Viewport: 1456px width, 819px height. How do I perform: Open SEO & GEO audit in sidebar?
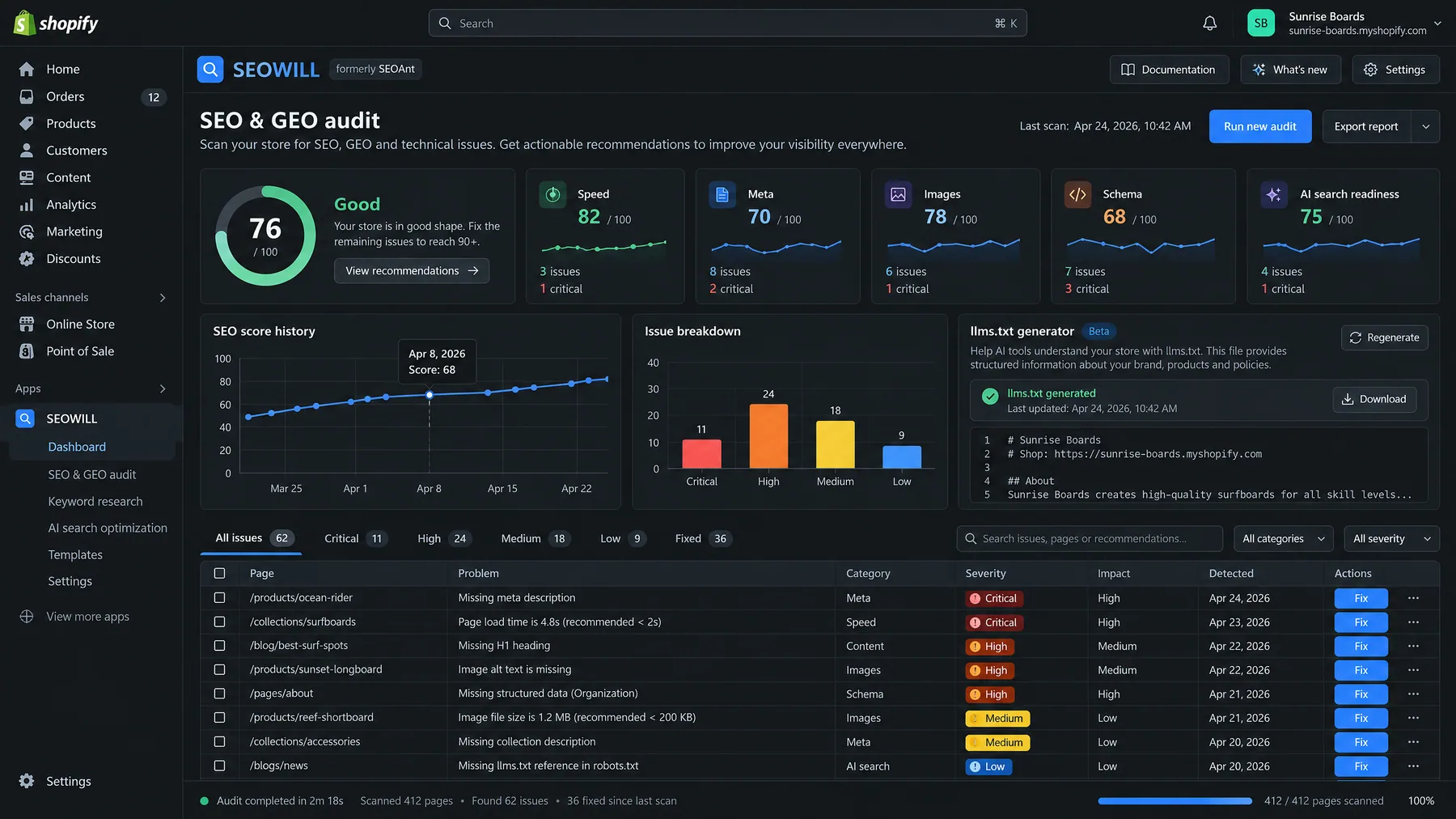point(92,475)
